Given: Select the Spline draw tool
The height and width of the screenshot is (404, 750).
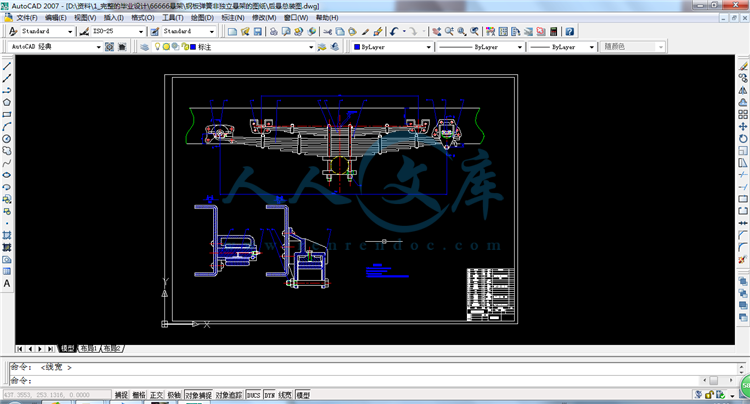Looking at the screenshot, I should coord(7,163).
